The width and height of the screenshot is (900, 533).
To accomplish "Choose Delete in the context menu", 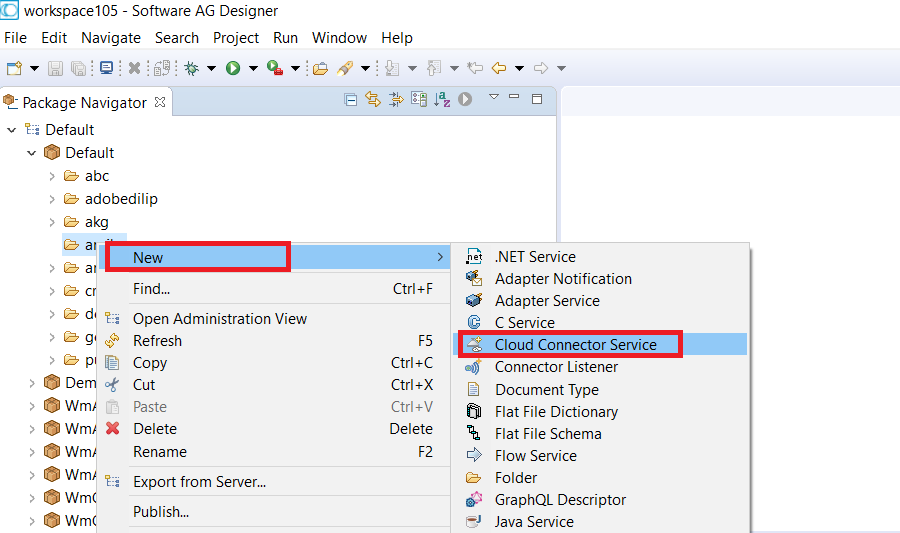I will pyautogui.click(x=274, y=429).
